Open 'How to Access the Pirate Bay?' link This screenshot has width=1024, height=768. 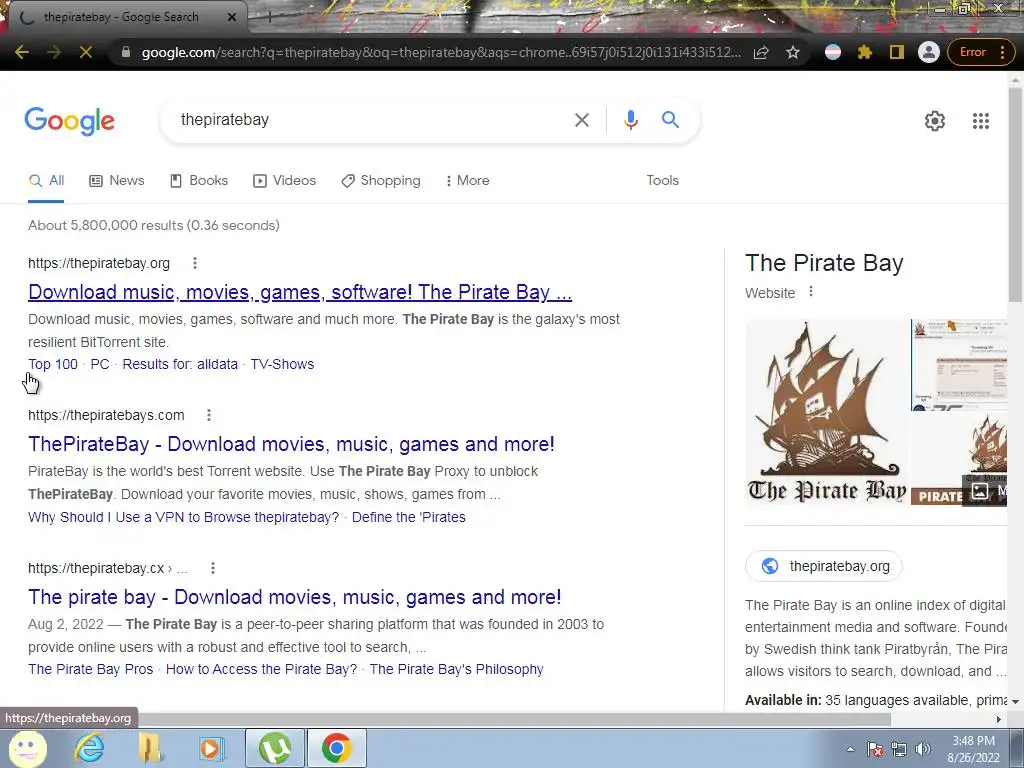coord(261,669)
